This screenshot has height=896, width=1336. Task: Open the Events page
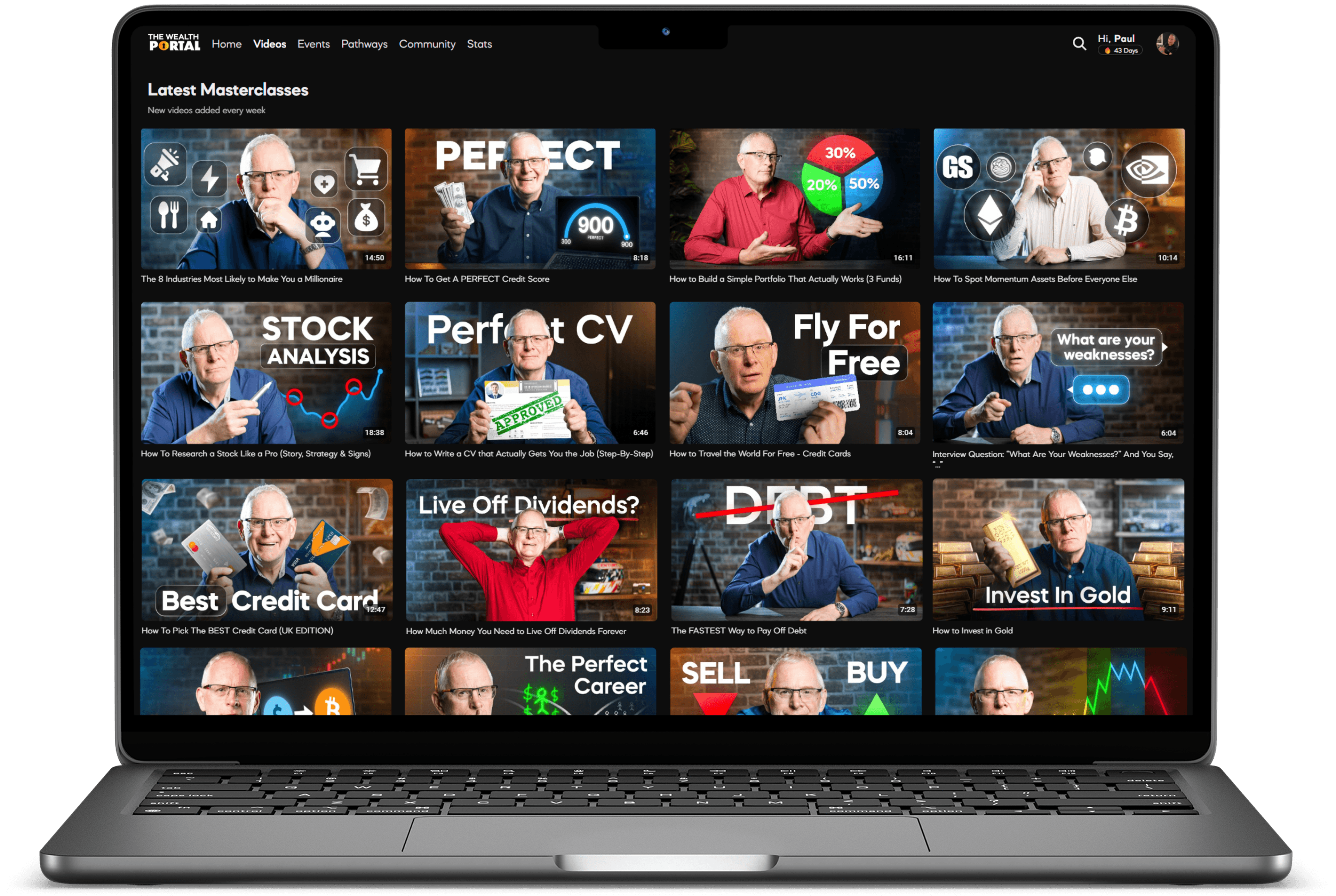(313, 44)
